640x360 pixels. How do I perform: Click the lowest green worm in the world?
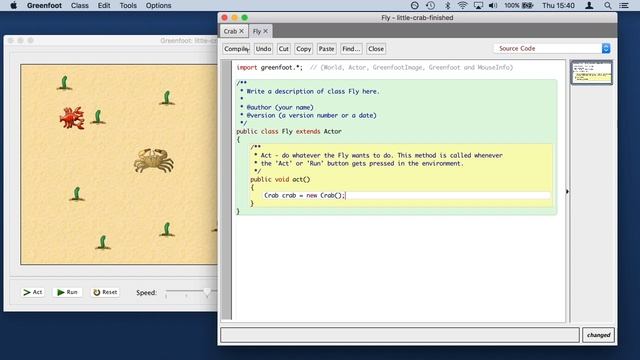103,242
